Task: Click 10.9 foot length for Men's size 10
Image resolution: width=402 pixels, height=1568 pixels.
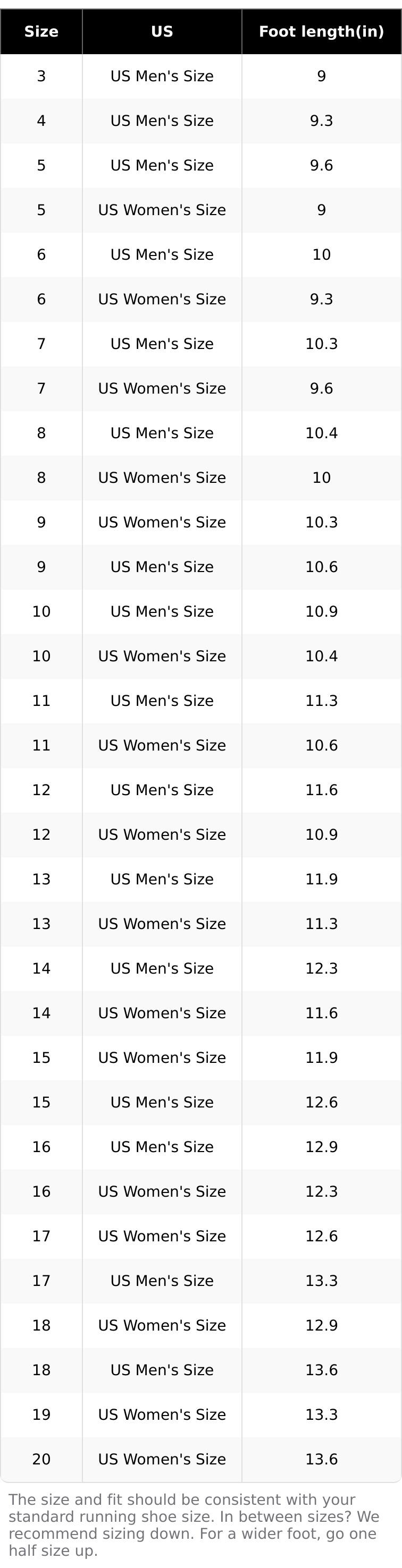Action: tap(321, 611)
